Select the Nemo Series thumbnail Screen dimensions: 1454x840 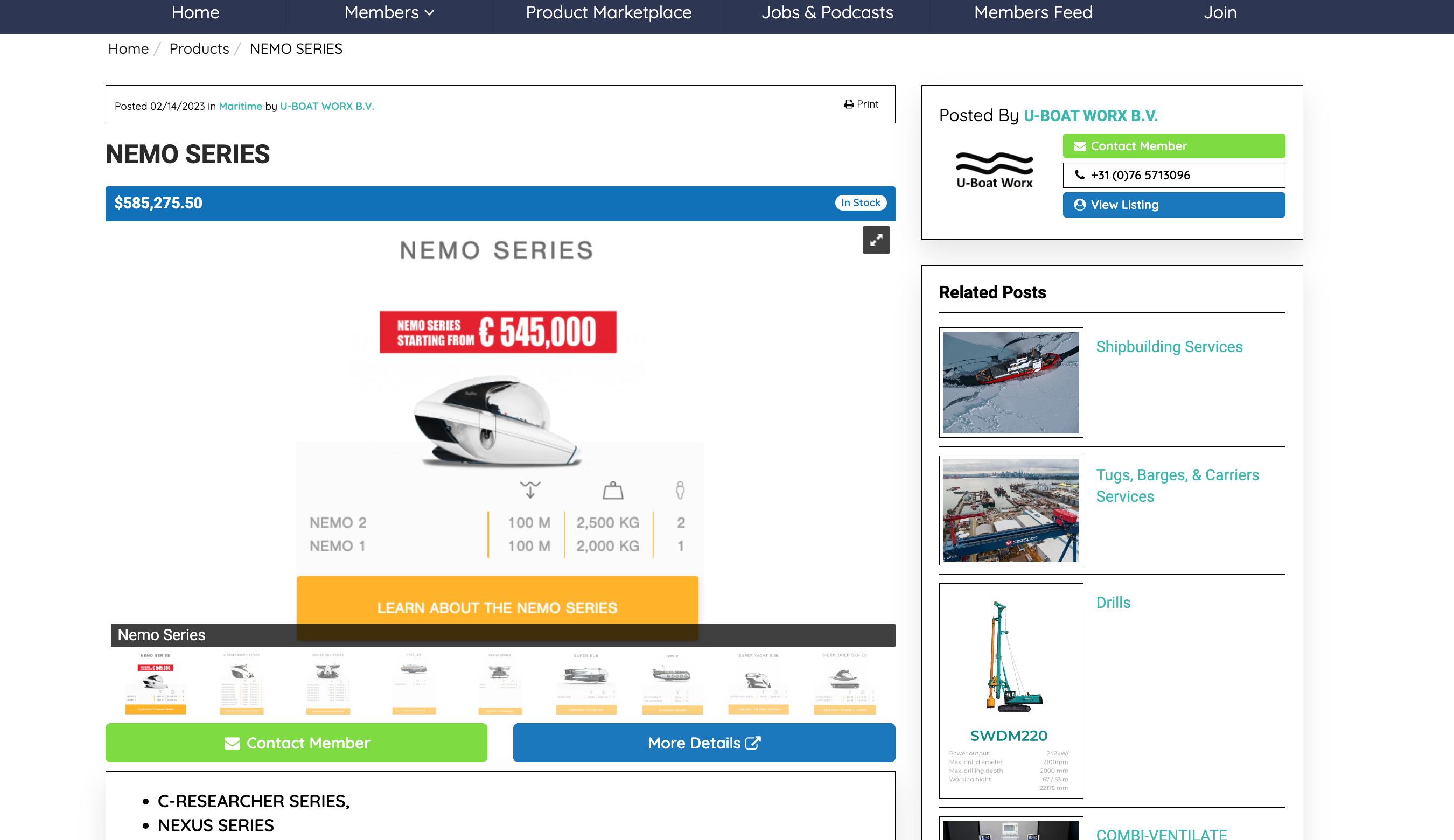click(155, 683)
